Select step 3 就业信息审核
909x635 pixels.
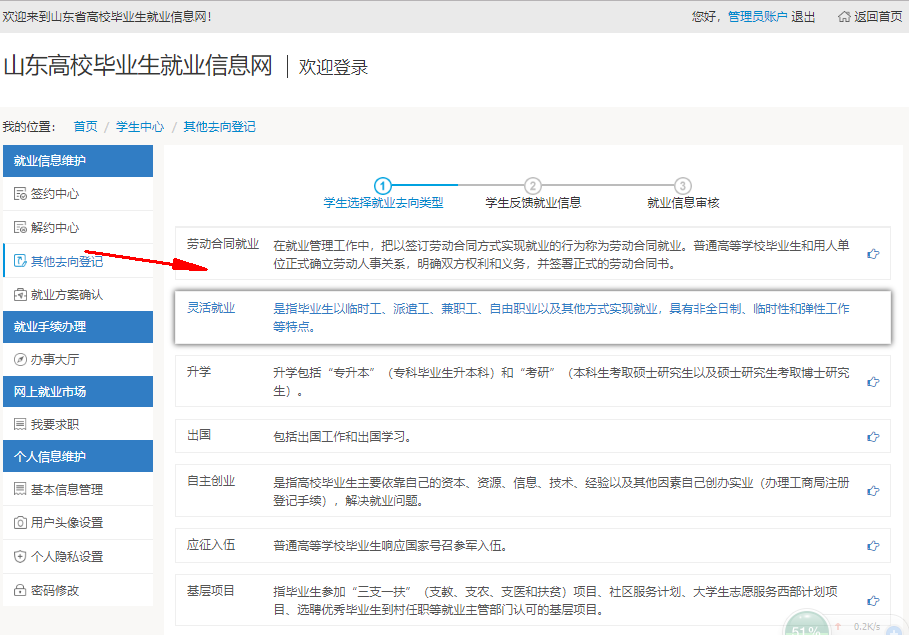coord(683,186)
